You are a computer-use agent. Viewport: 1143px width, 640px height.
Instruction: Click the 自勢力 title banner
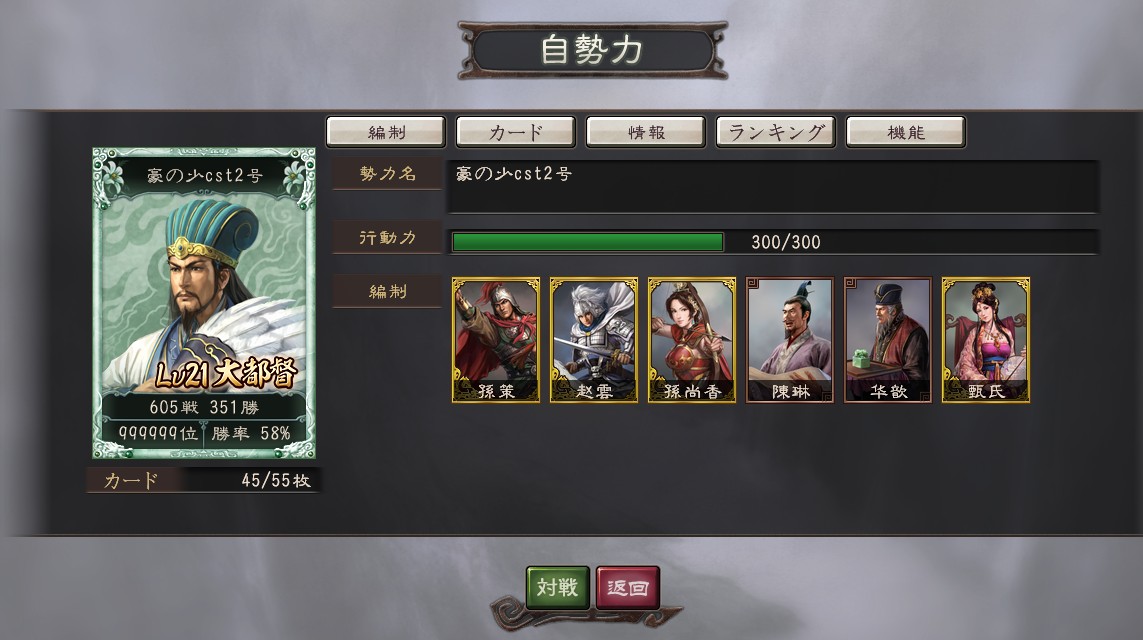click(x=592, y=50)
